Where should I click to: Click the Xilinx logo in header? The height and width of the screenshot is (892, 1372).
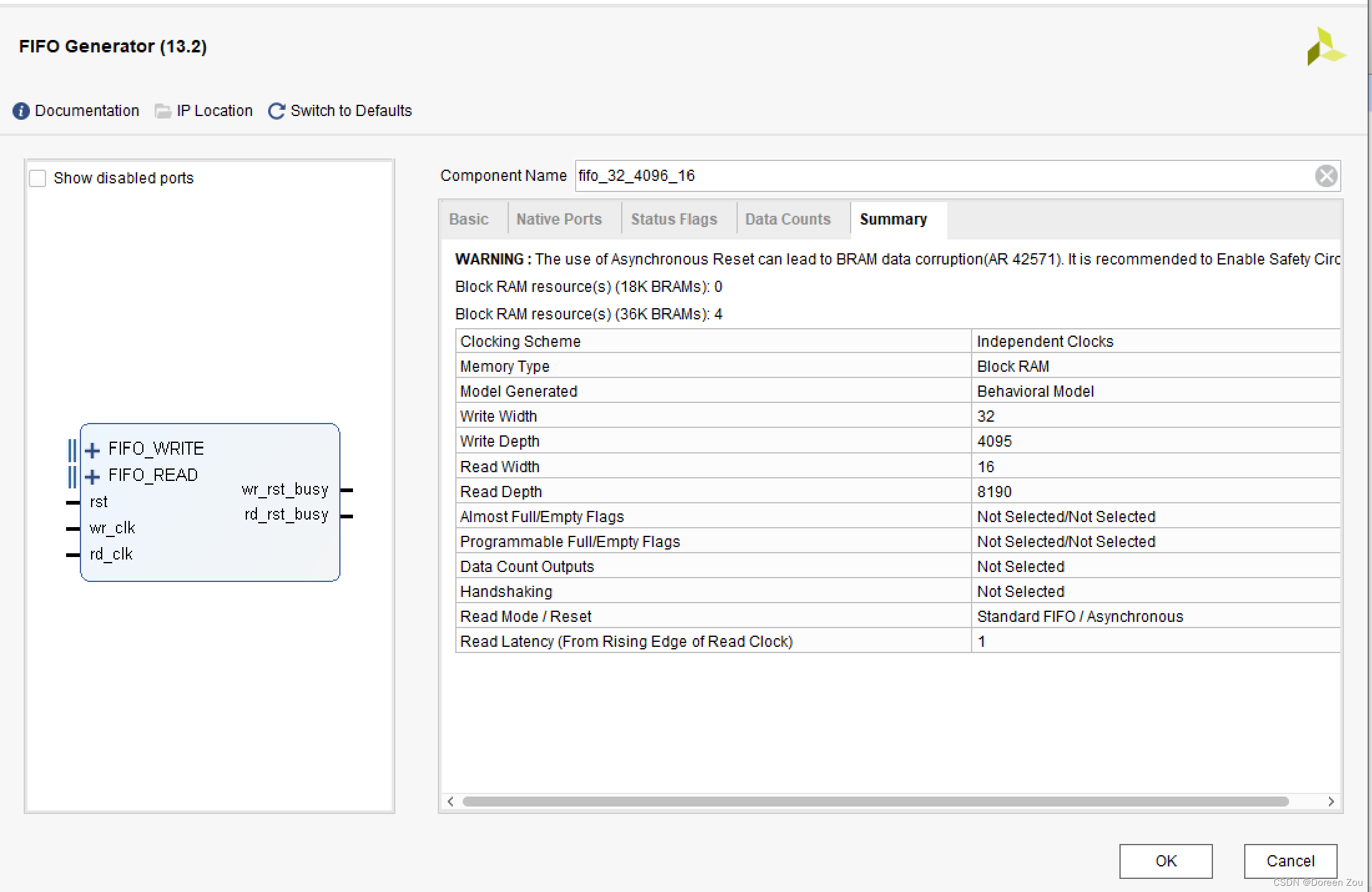click(1325, 47)
